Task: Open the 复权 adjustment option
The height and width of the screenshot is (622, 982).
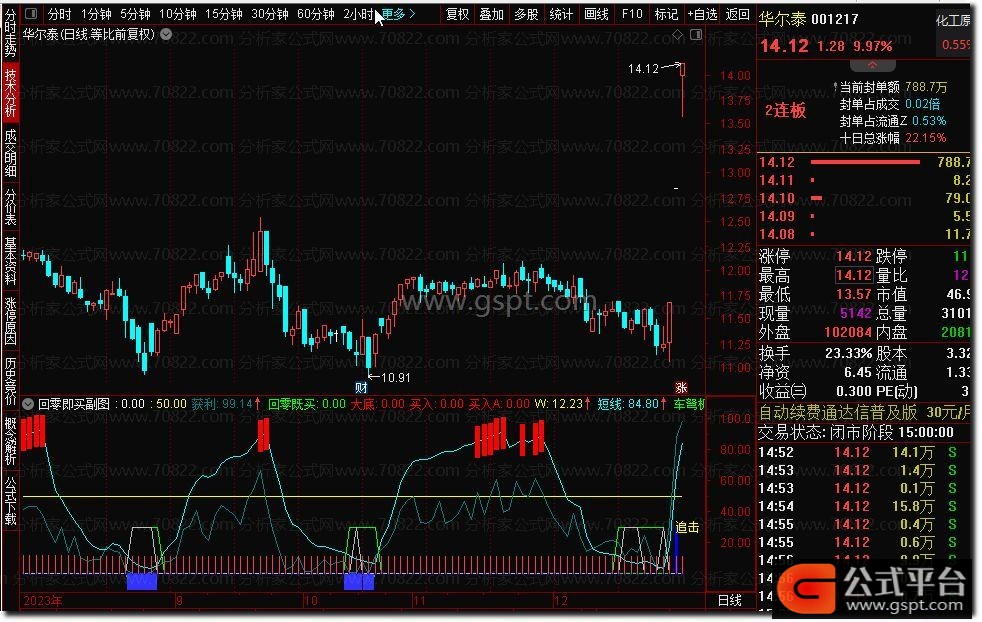Action: 457,14
